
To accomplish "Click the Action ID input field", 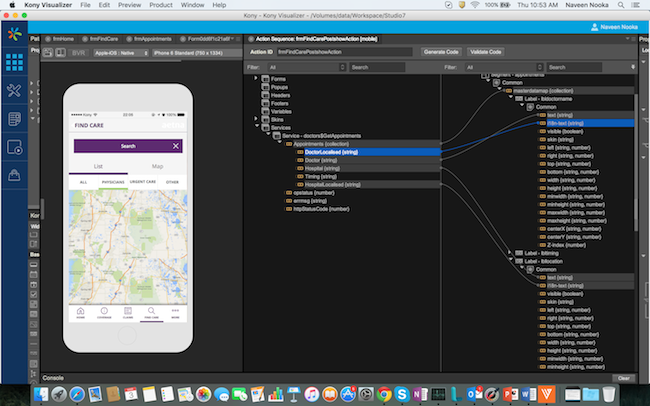I will pos(344,52).
